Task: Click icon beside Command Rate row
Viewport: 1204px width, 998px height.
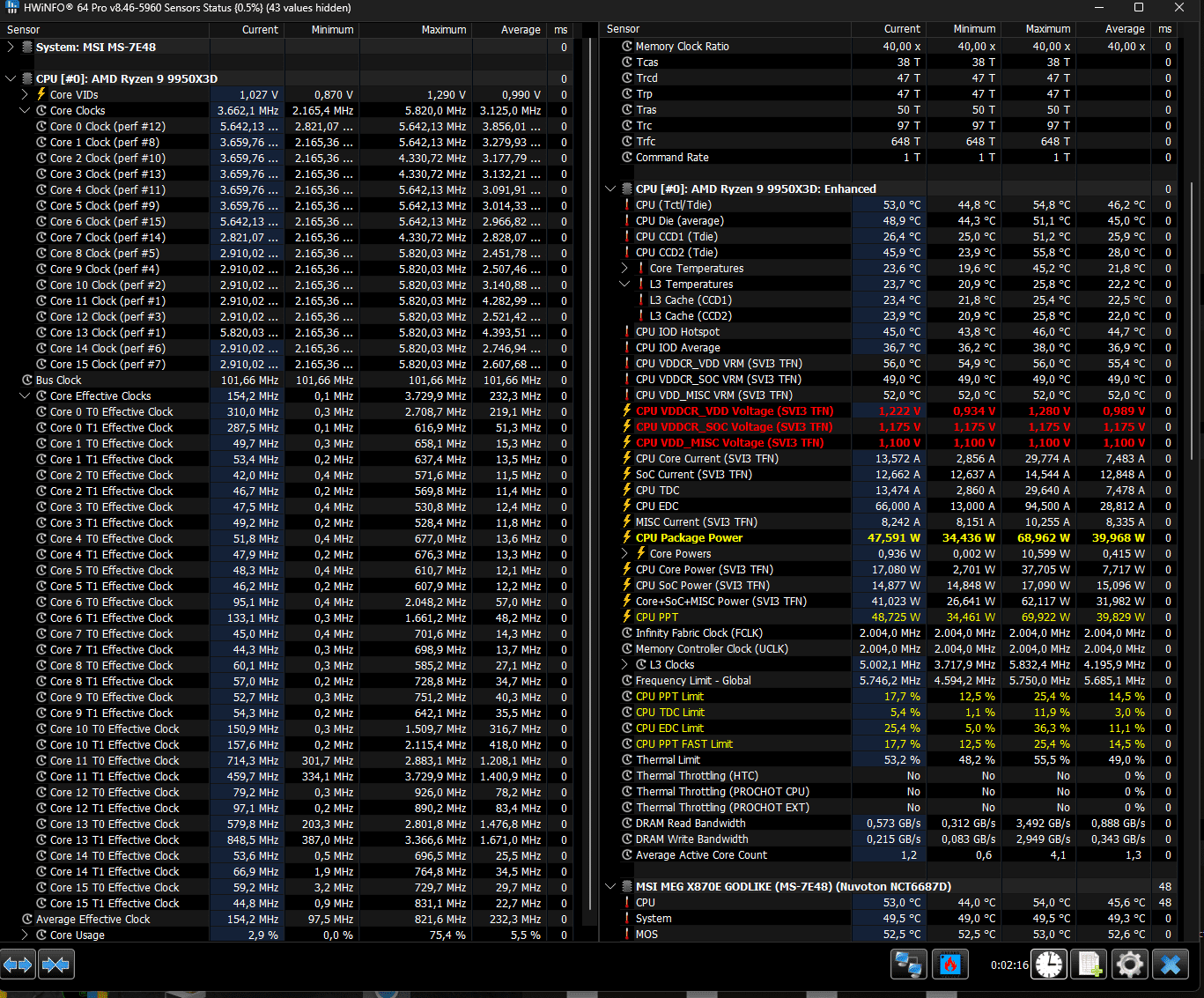Action: tap(627, 157)
